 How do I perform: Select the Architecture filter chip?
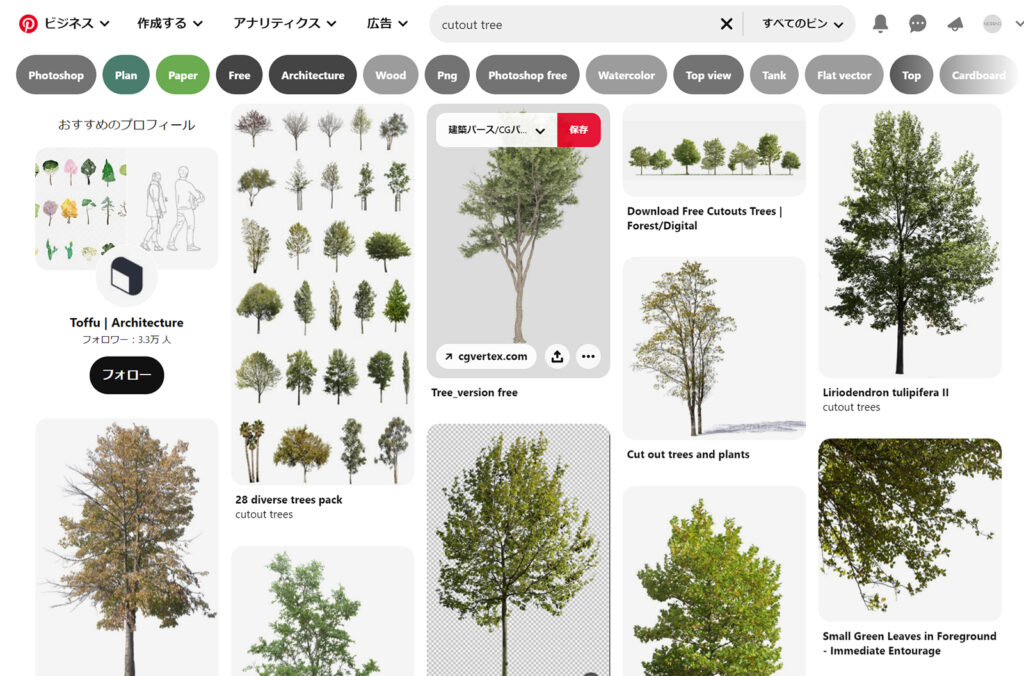[x=313, y=75]
